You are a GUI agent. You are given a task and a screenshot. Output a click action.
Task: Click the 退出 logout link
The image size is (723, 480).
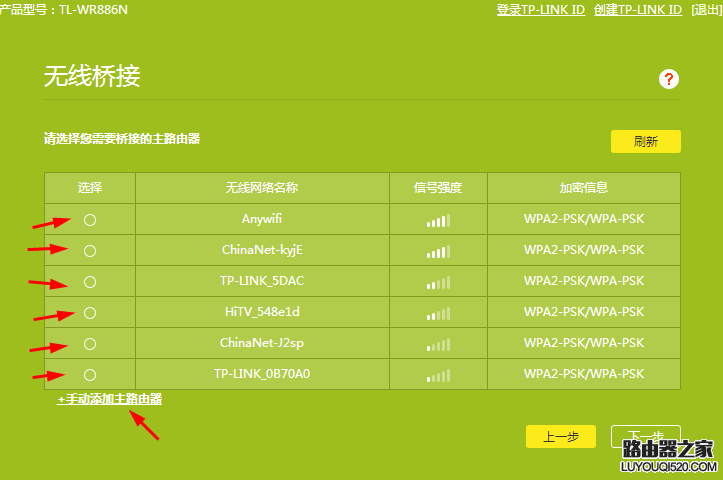pyautogui.click(x=706, y=9)
